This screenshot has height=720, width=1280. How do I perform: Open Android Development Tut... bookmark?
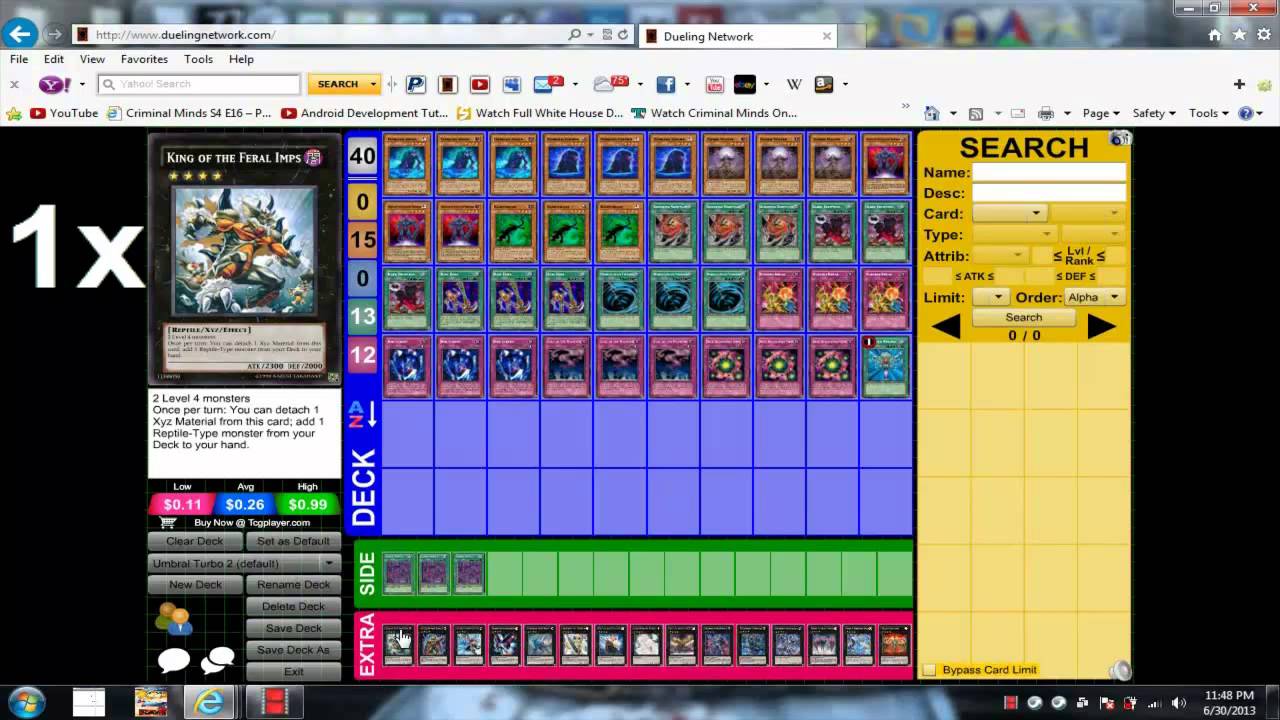[365, 113]
